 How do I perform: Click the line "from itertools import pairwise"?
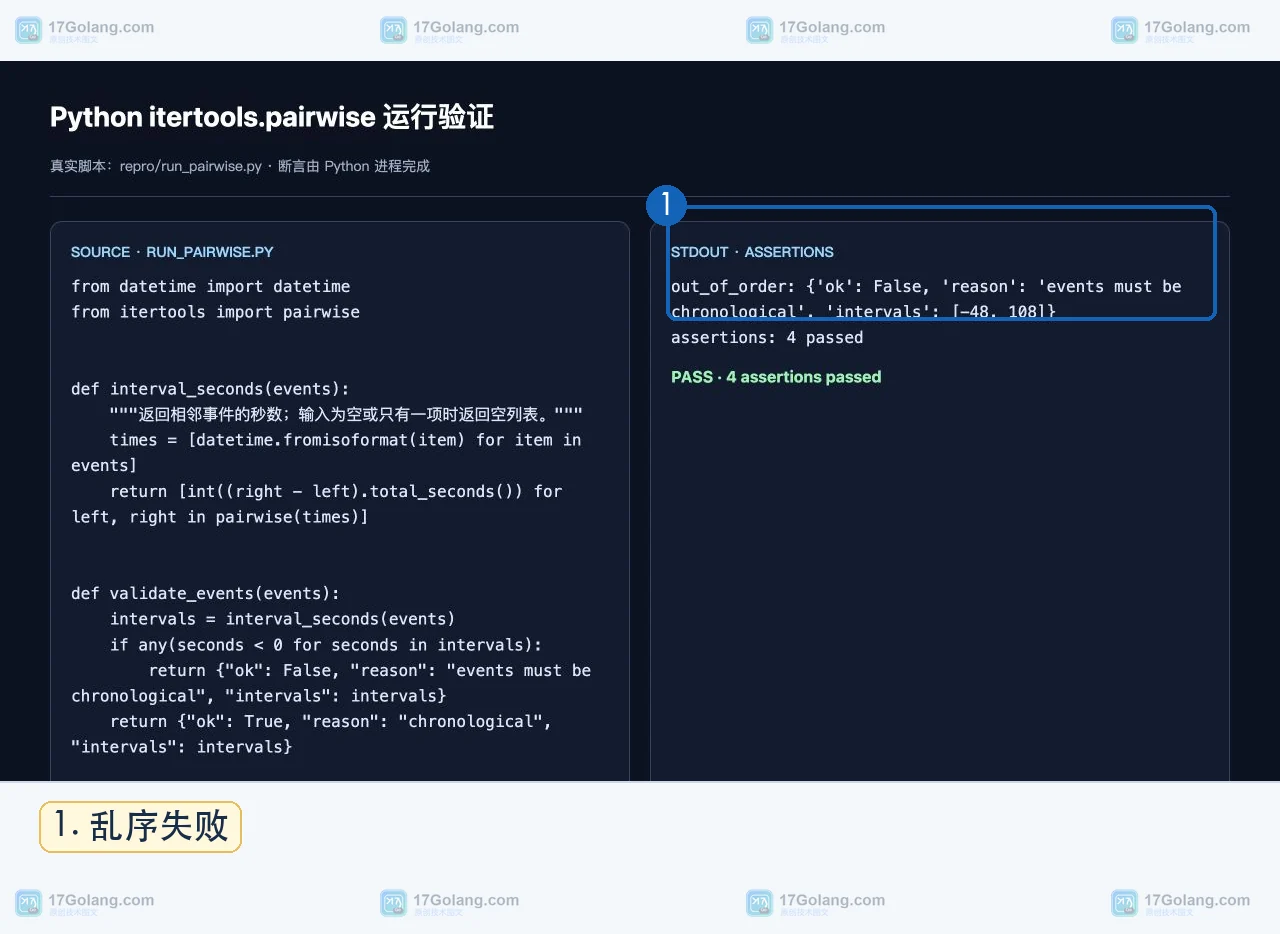pyautogui.click(x=215, y=312)
